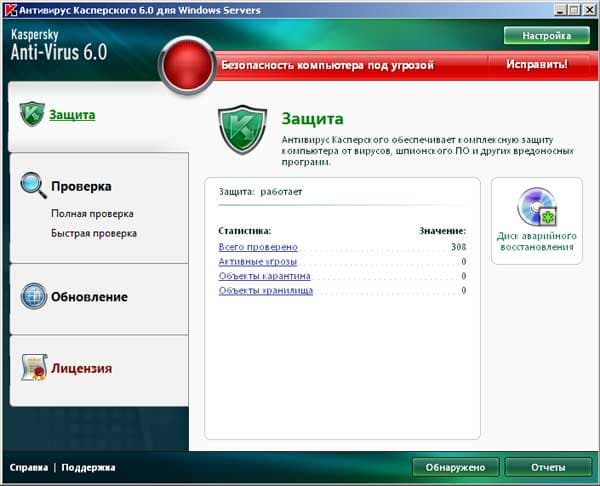The image size is (600, 486).
Task: Maximize the Kaspersky window
Action: tap(574, 10)
